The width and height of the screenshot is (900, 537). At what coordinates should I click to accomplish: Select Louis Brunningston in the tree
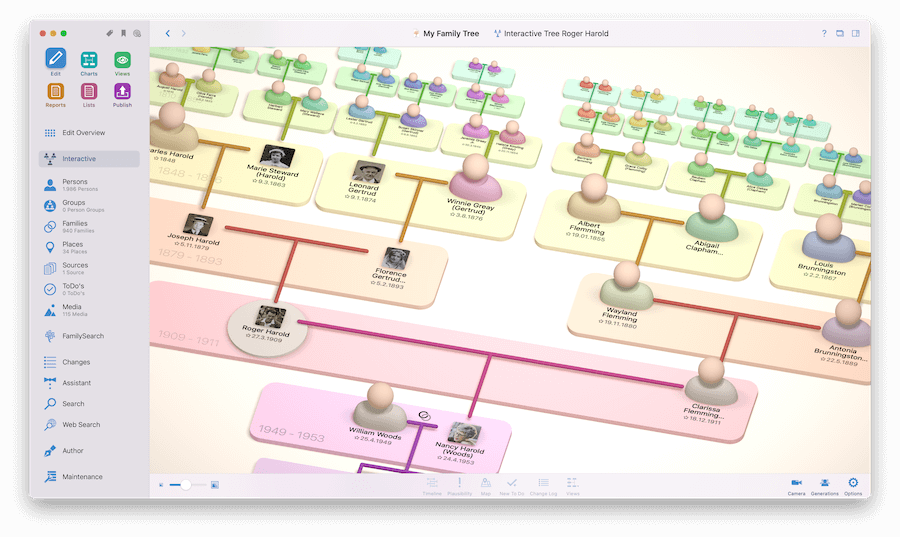(827, 247)
